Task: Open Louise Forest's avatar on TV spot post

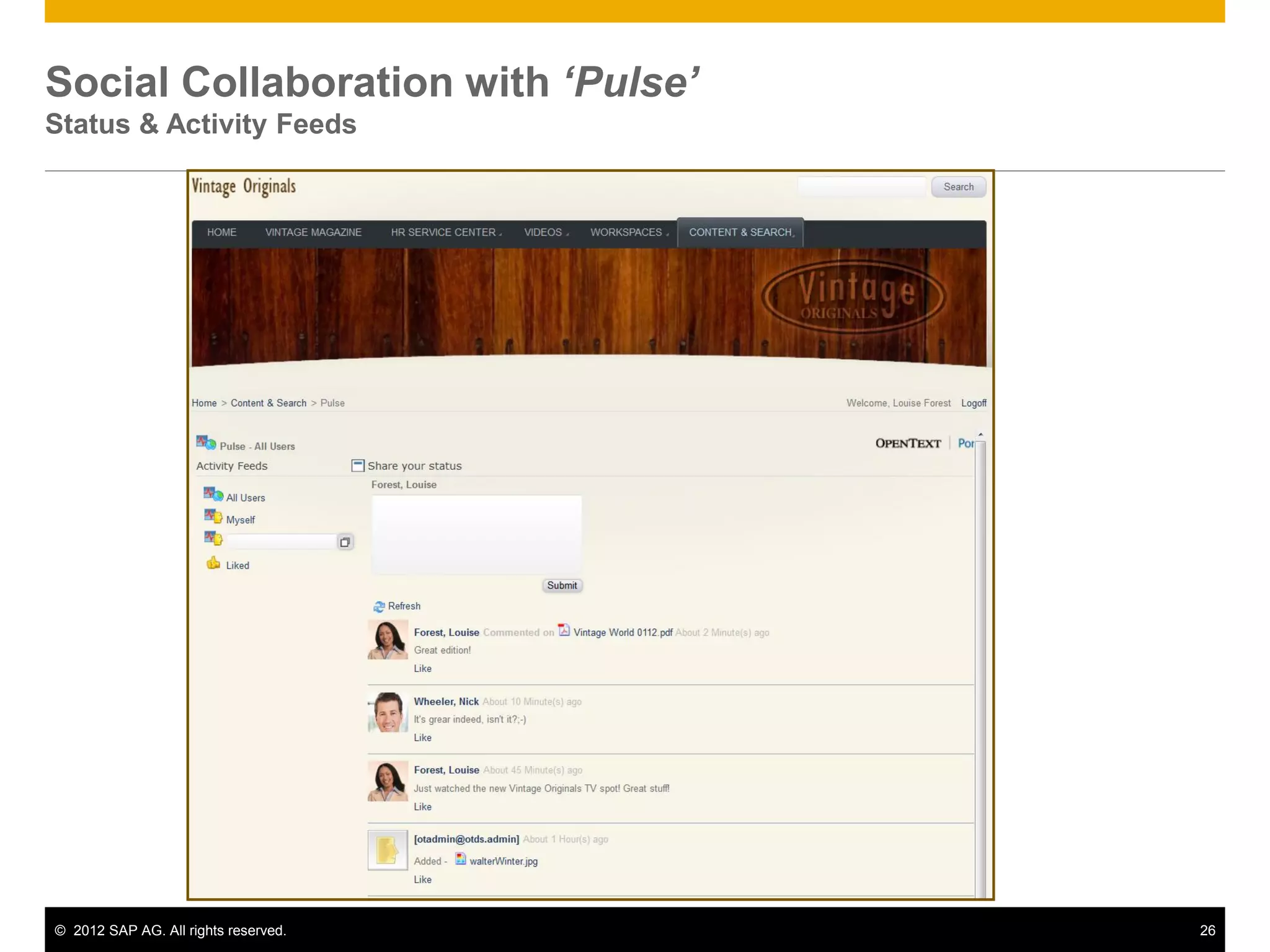Action: click(388, 781)
